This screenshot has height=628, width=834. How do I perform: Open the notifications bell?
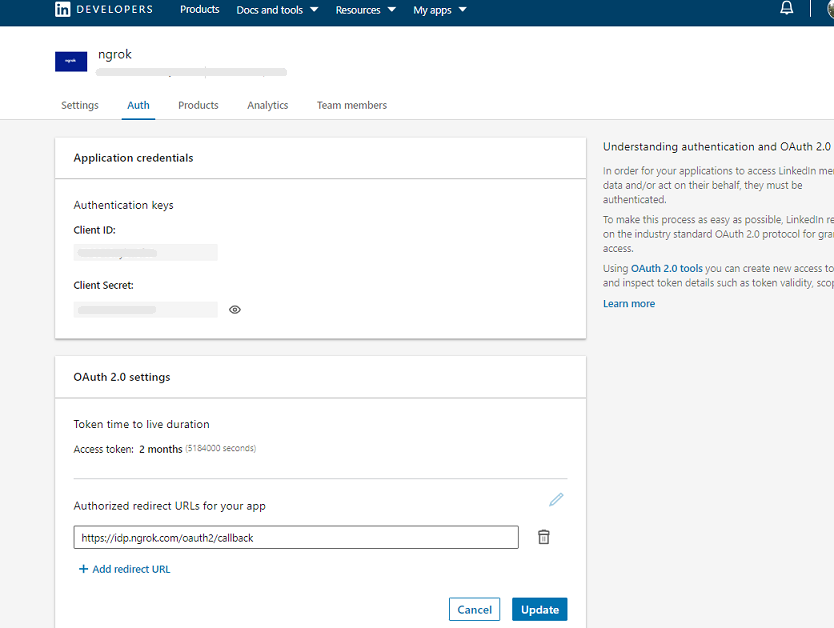click(786, 8)
